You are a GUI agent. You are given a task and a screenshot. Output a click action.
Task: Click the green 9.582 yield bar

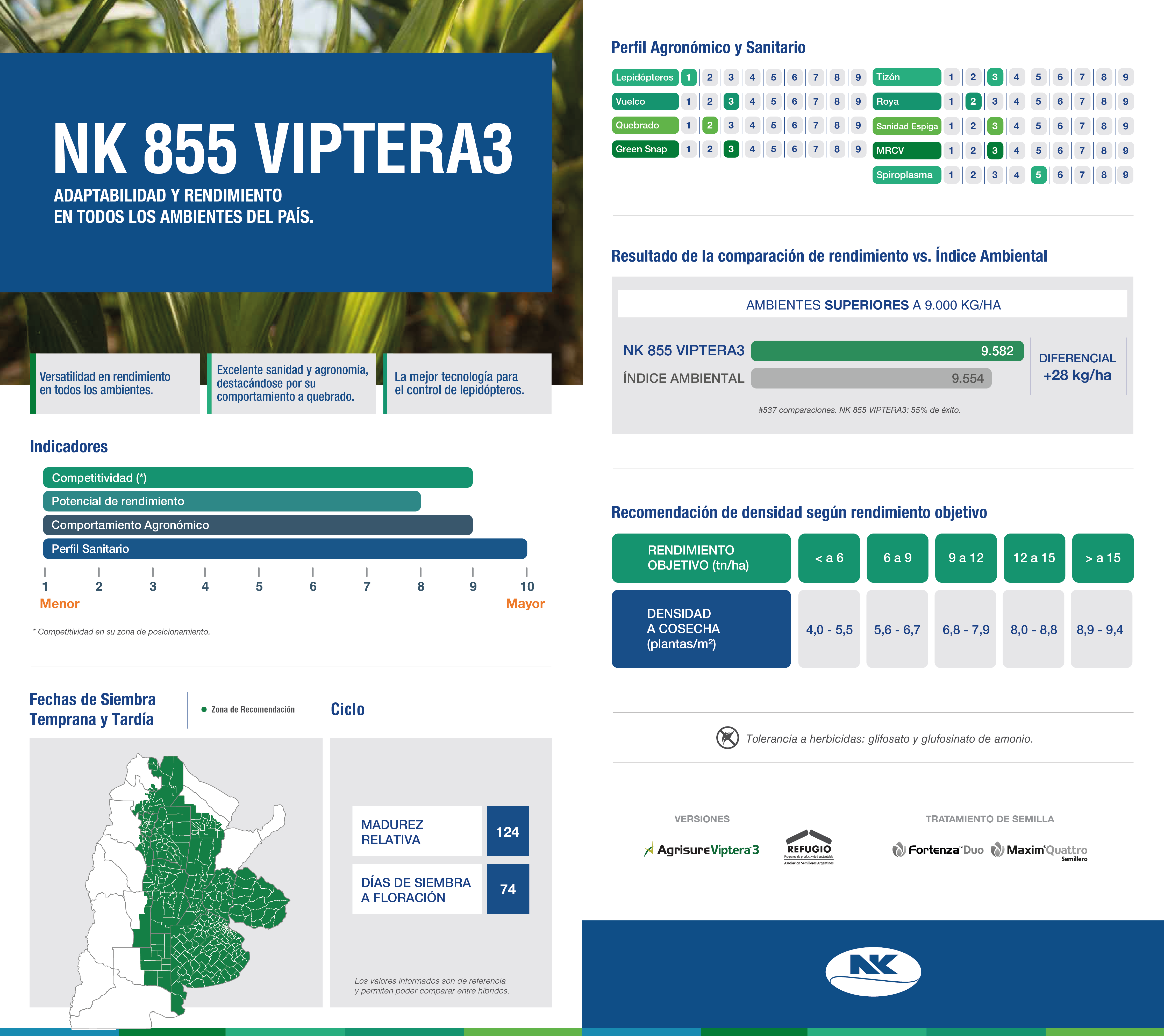coord(887,351)
